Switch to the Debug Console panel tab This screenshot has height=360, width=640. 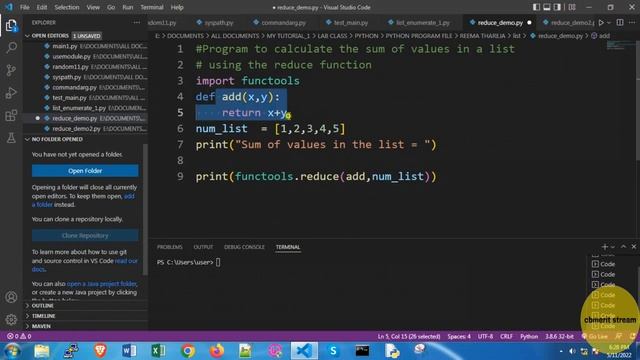[244, 247]
